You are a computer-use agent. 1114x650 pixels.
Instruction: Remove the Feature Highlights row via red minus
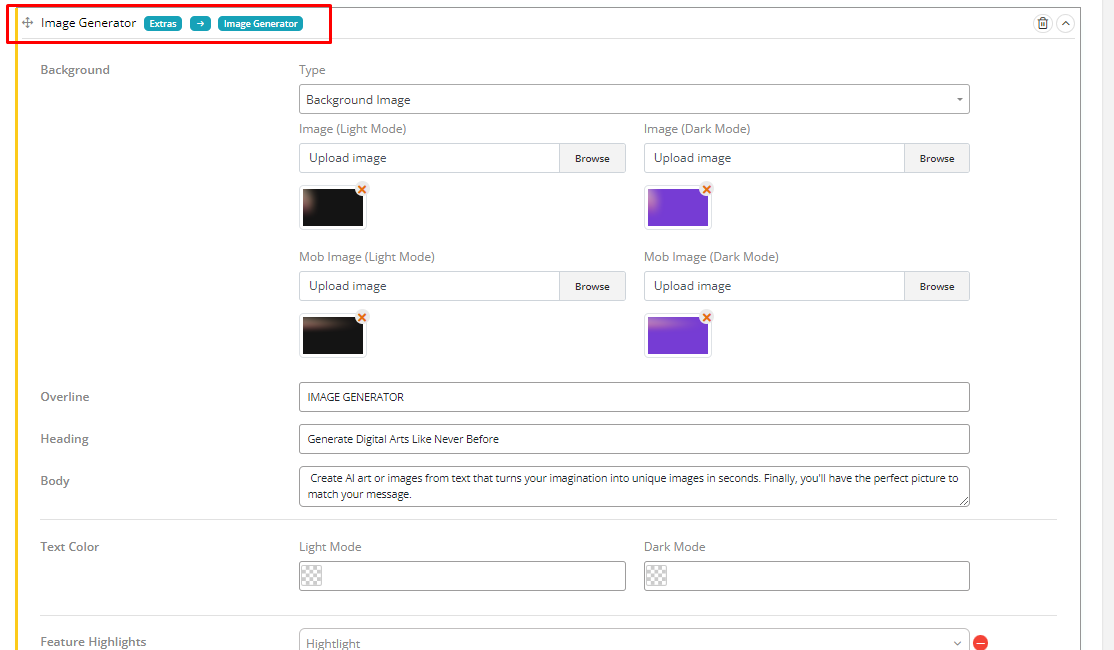pos(980,643)
